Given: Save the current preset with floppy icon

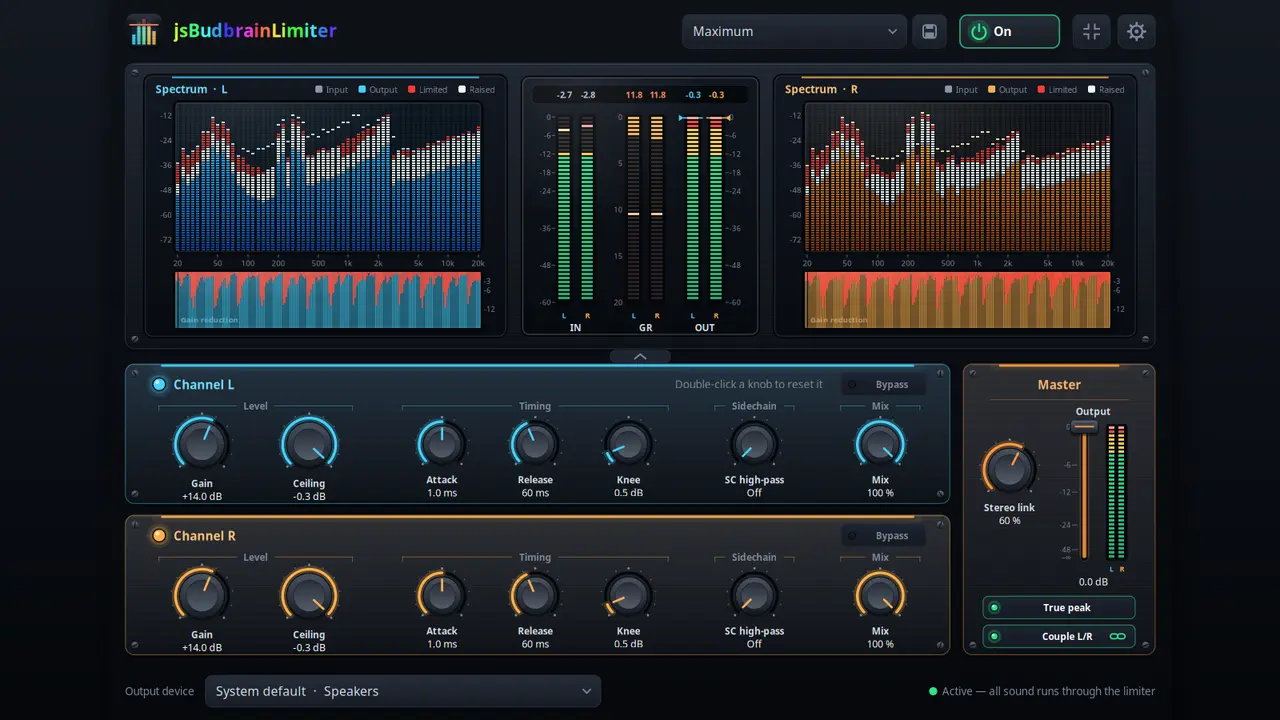Looking at the screenshot, I should coord(929,31).
